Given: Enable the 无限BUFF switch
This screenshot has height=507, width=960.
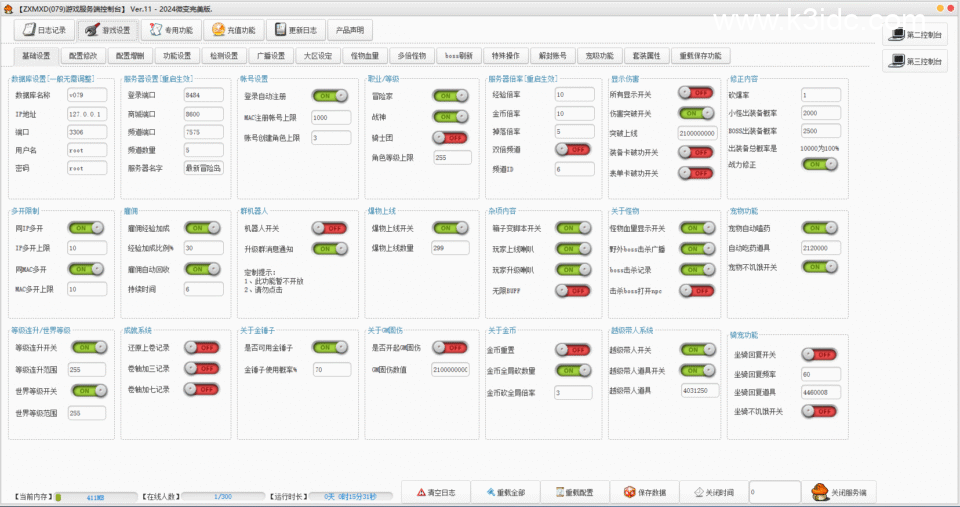Looking at the screenshot, I should (574, 291).
